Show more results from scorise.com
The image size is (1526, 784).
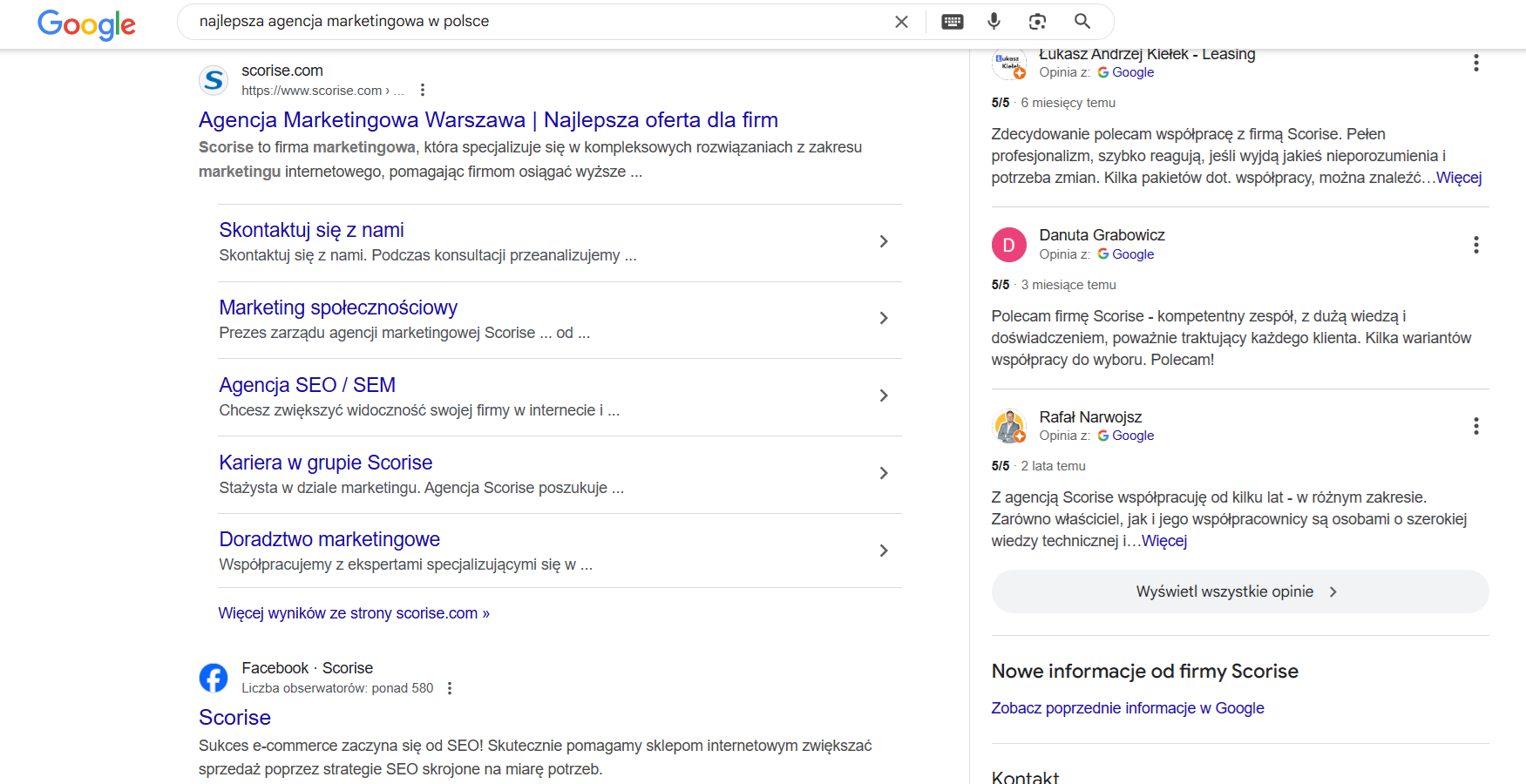(x=354, y=613)
